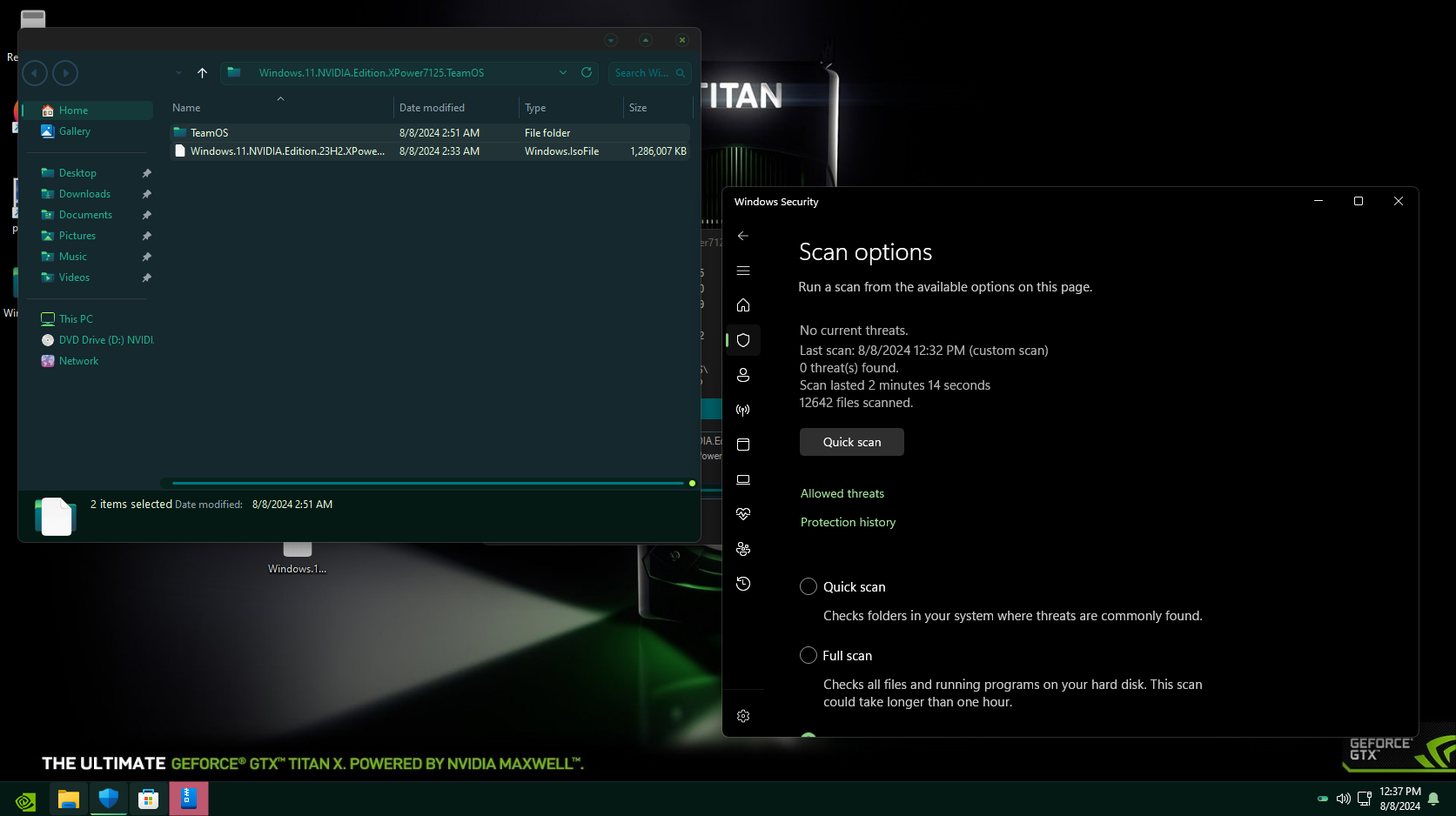This screenshot has height=816, width=1456.
Task: Open Windows Security from the taskbar
Action: pos(109,799)
